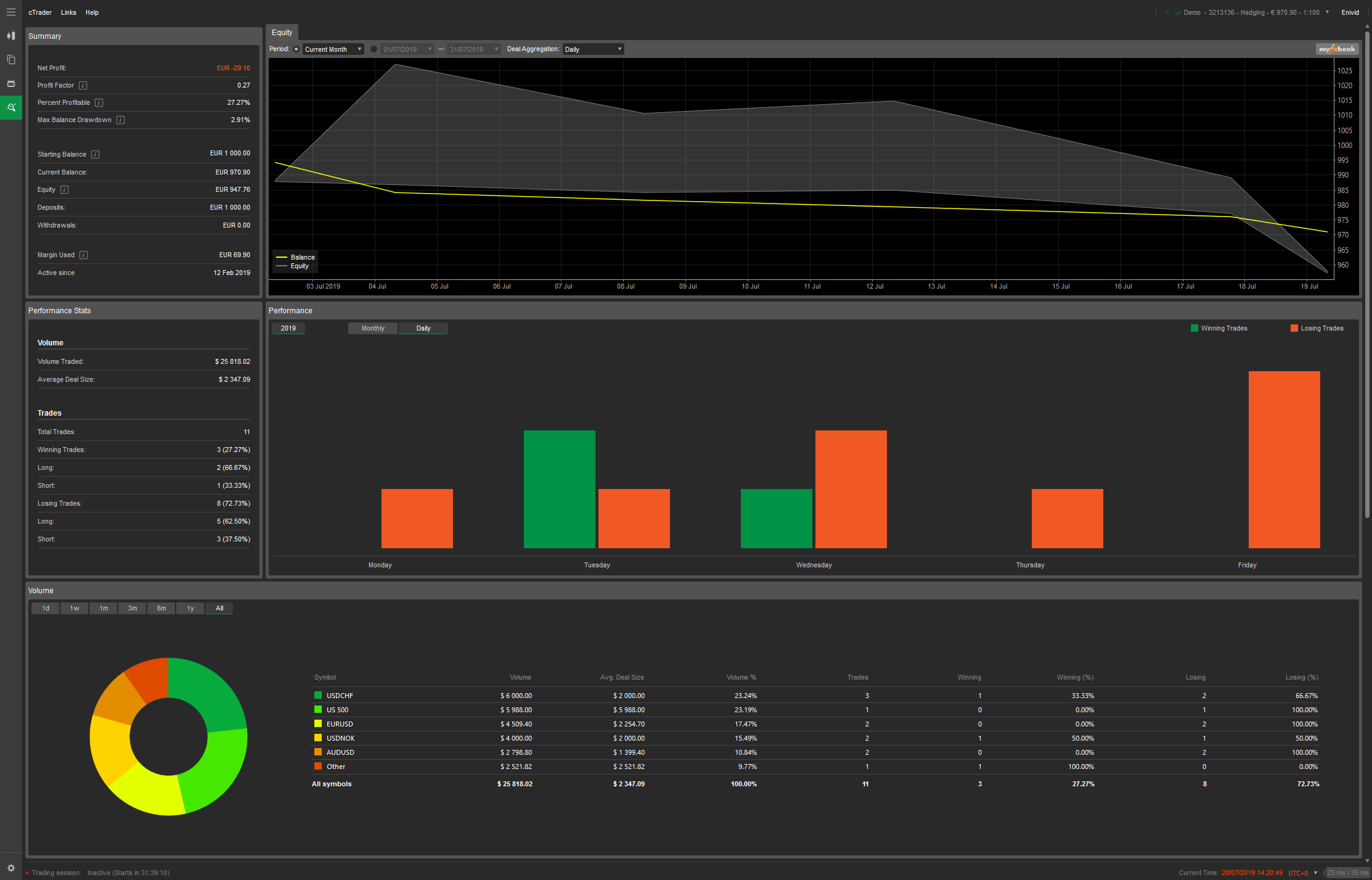Expand the Demo account selector dropdown
Image resolution: width=1372 pixels, height=880 pixels.
[x=1327, y=12]
